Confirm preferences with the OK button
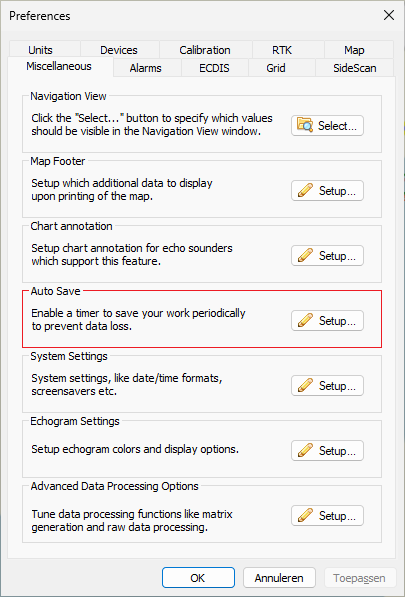The width and height of the screenshot is (405, 597). pos(198,578)
